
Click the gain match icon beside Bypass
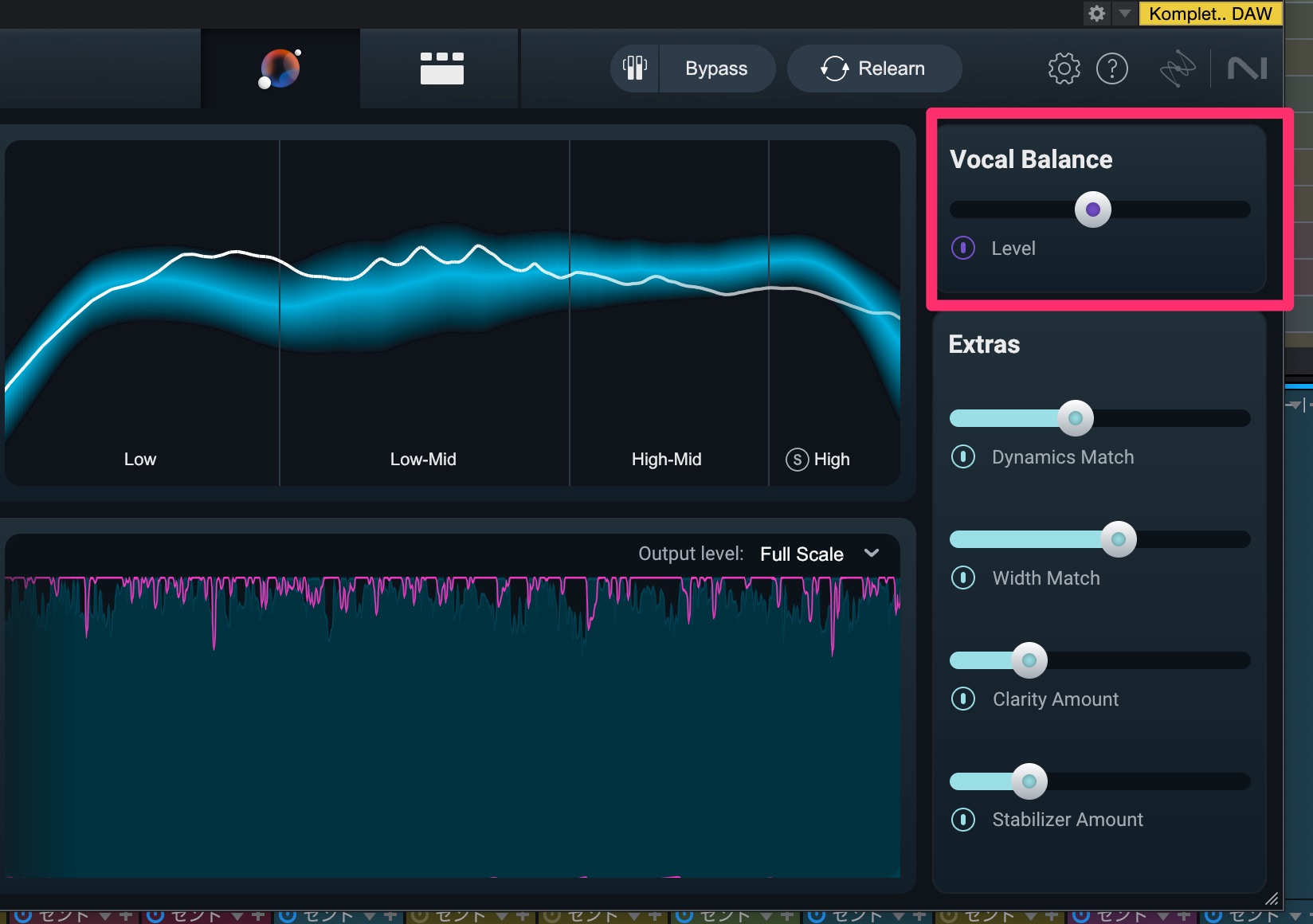[635, 69]
